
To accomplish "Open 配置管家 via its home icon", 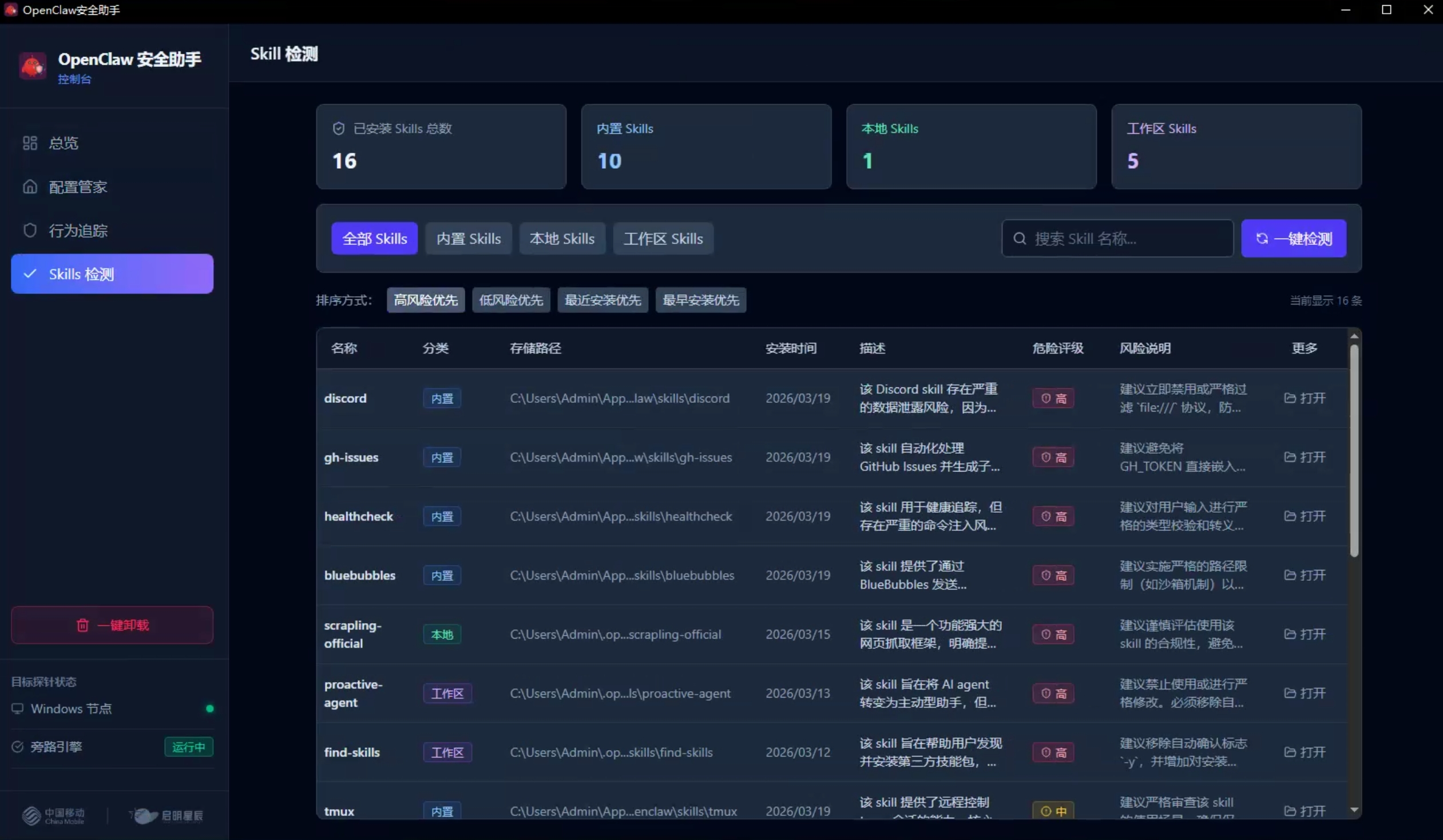I will [30, 187].
